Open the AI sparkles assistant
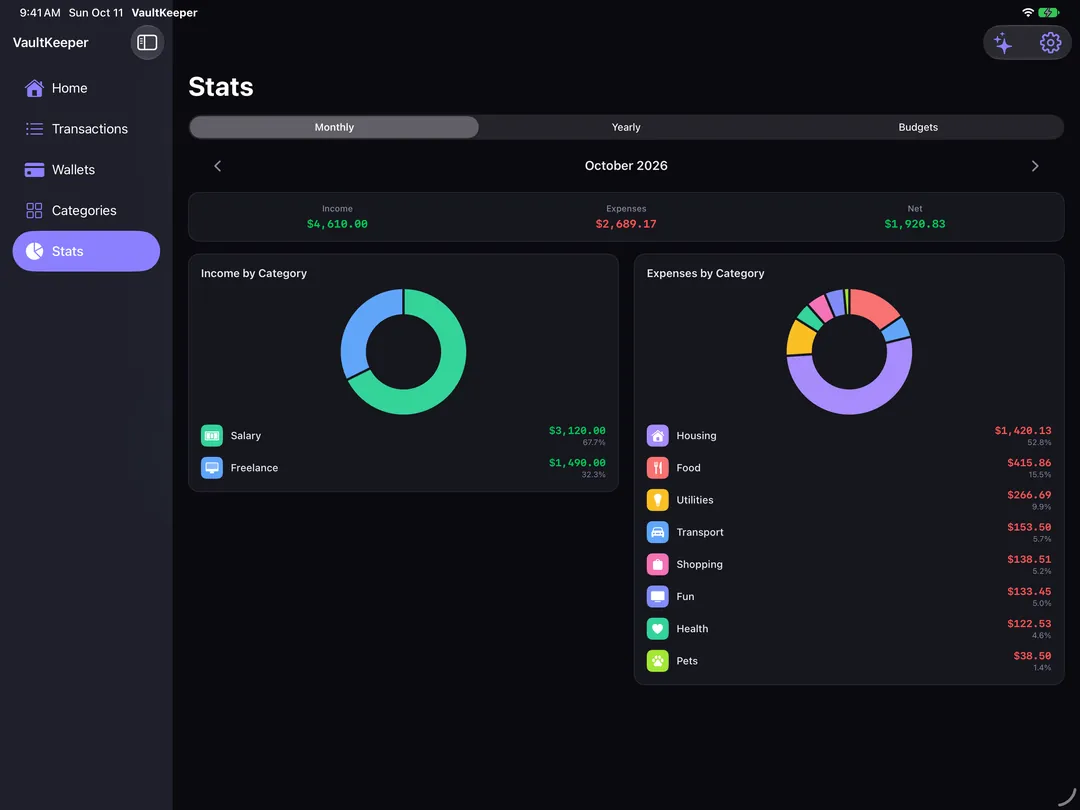 click(1003, 43)
